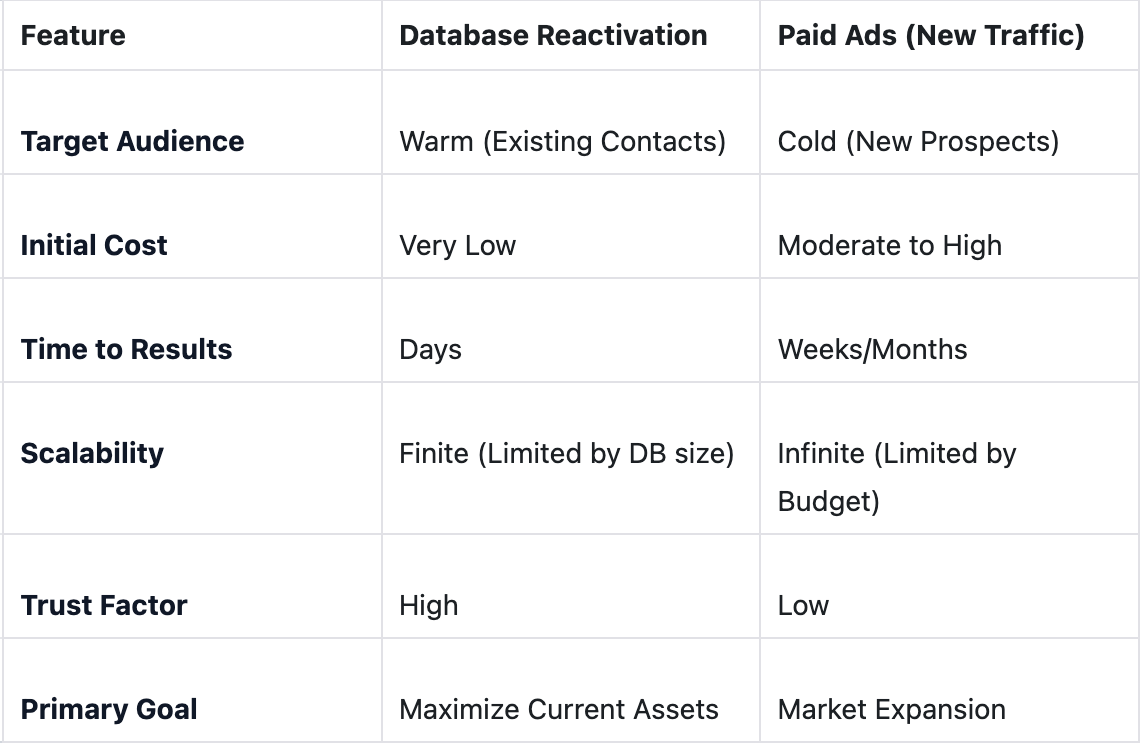Click the High trust factor cell

point(428,605)
